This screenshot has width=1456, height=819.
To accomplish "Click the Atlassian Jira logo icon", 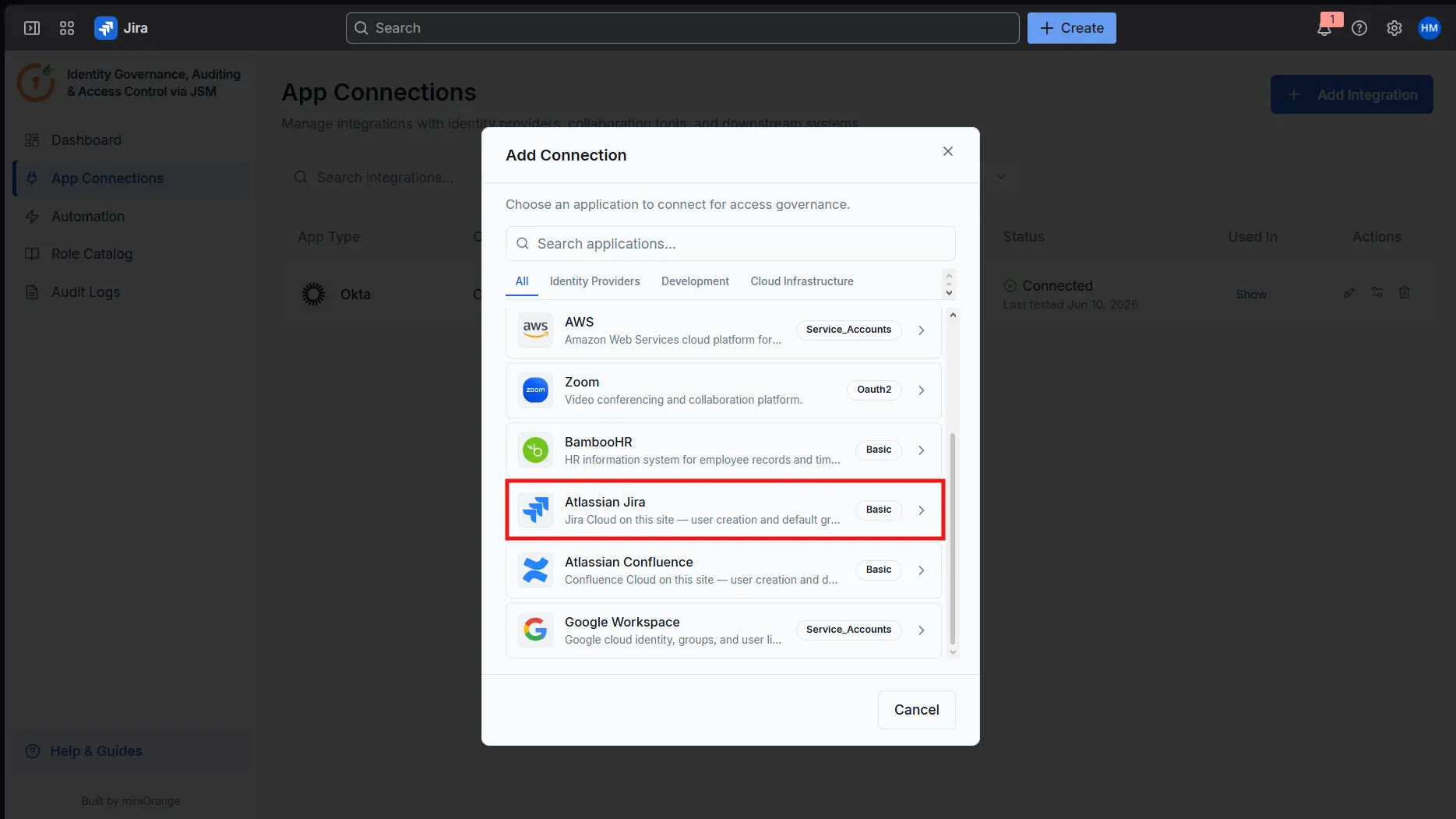I will [535, 510].
